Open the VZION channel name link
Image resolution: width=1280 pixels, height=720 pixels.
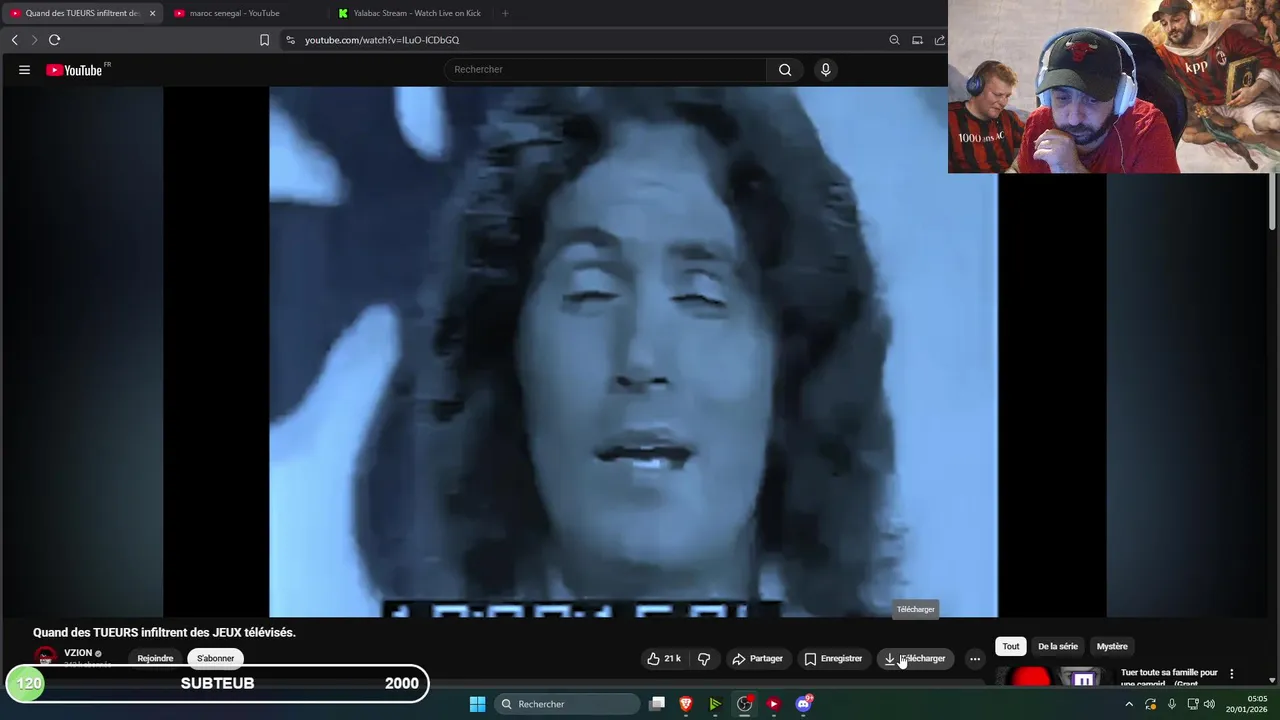point(78,653)
